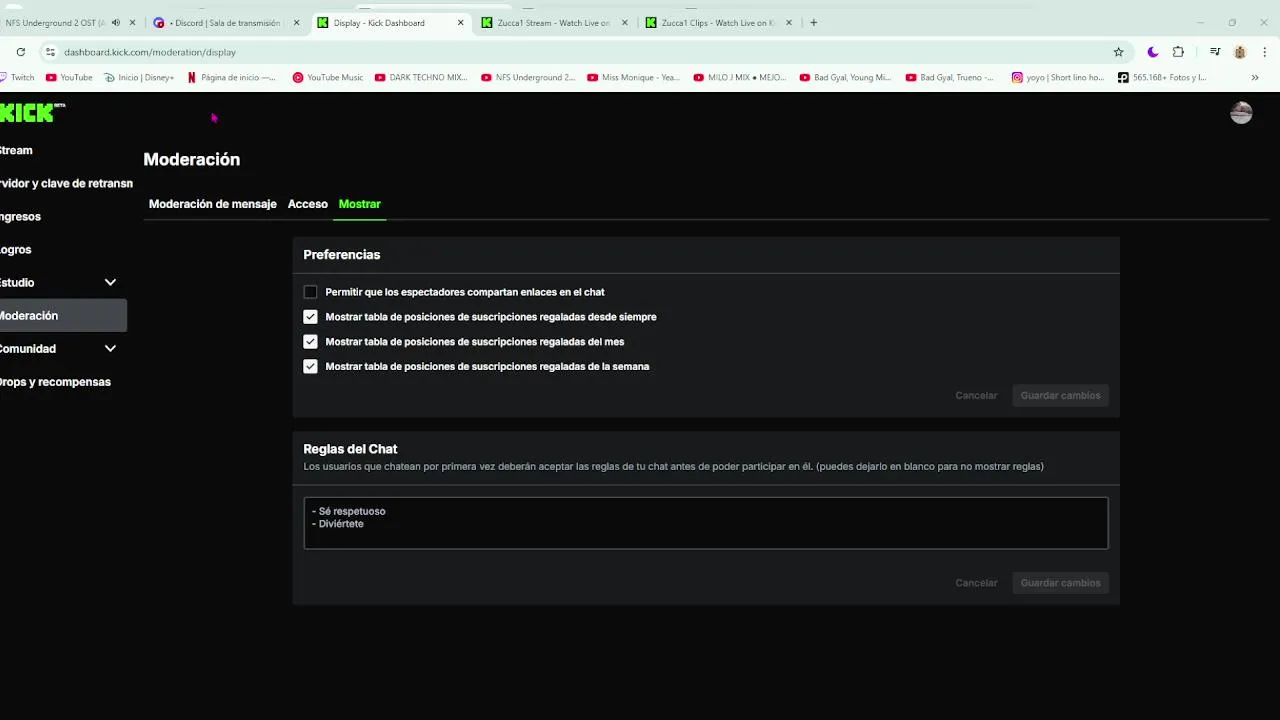Open the YouTube Music bookmark

[328, 77]
